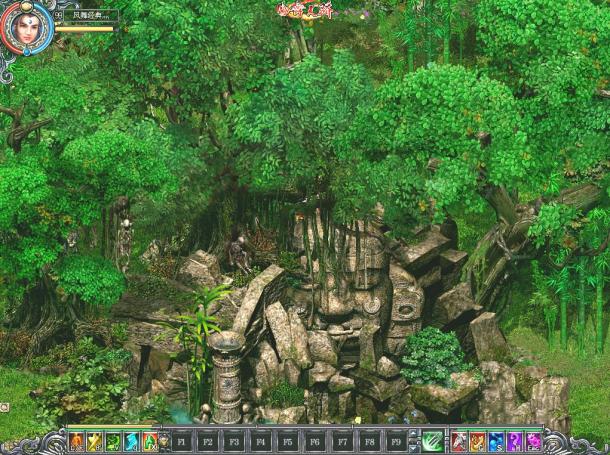The width and height of the screenshot is (610, 455).
Task: Click the blue orb below the portrait
Action: [x=27, y=51]
